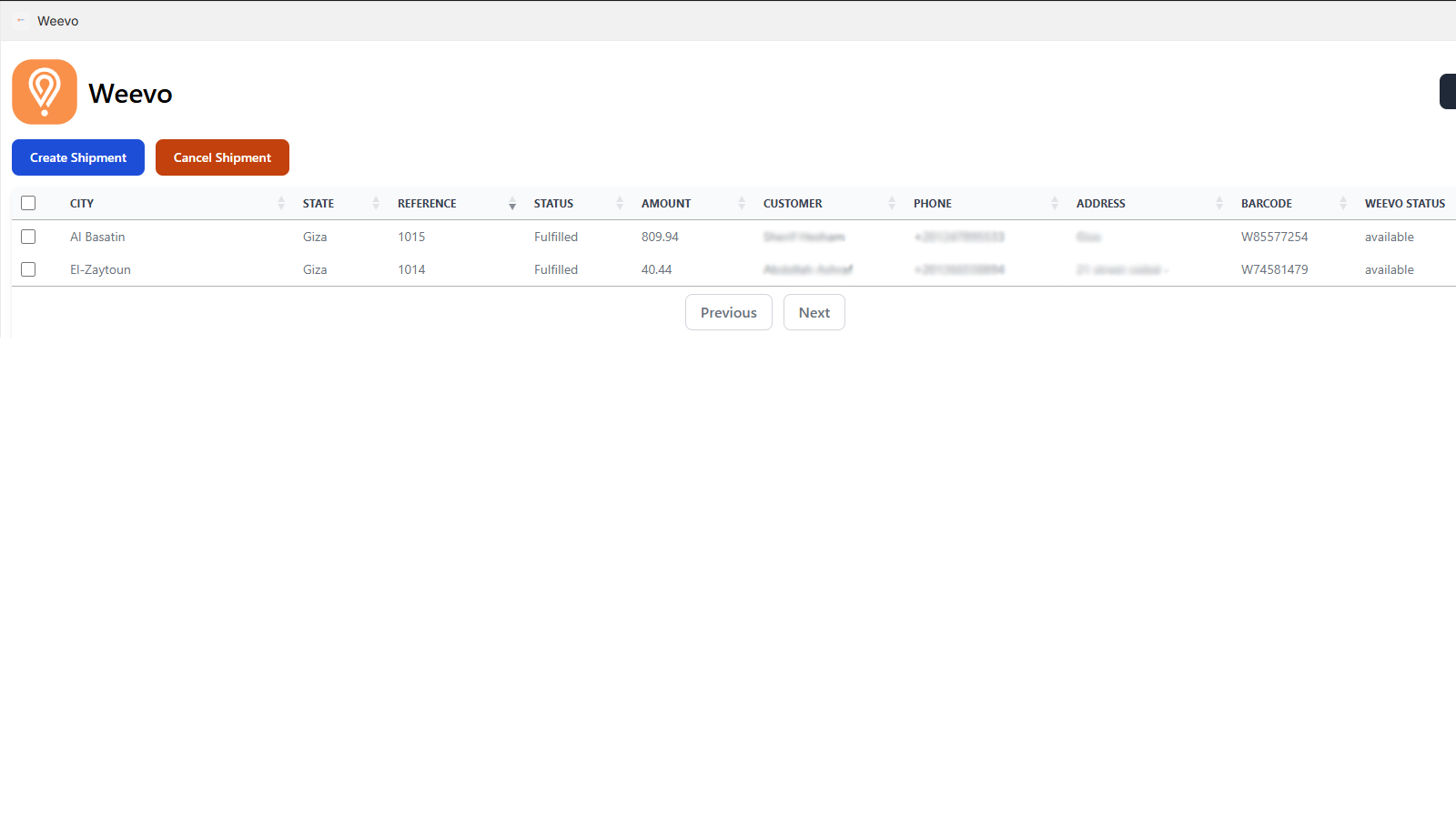This screenshot has width=1456, height=819.
Task: Sort the table by the City column arrows
Action: 281,204
